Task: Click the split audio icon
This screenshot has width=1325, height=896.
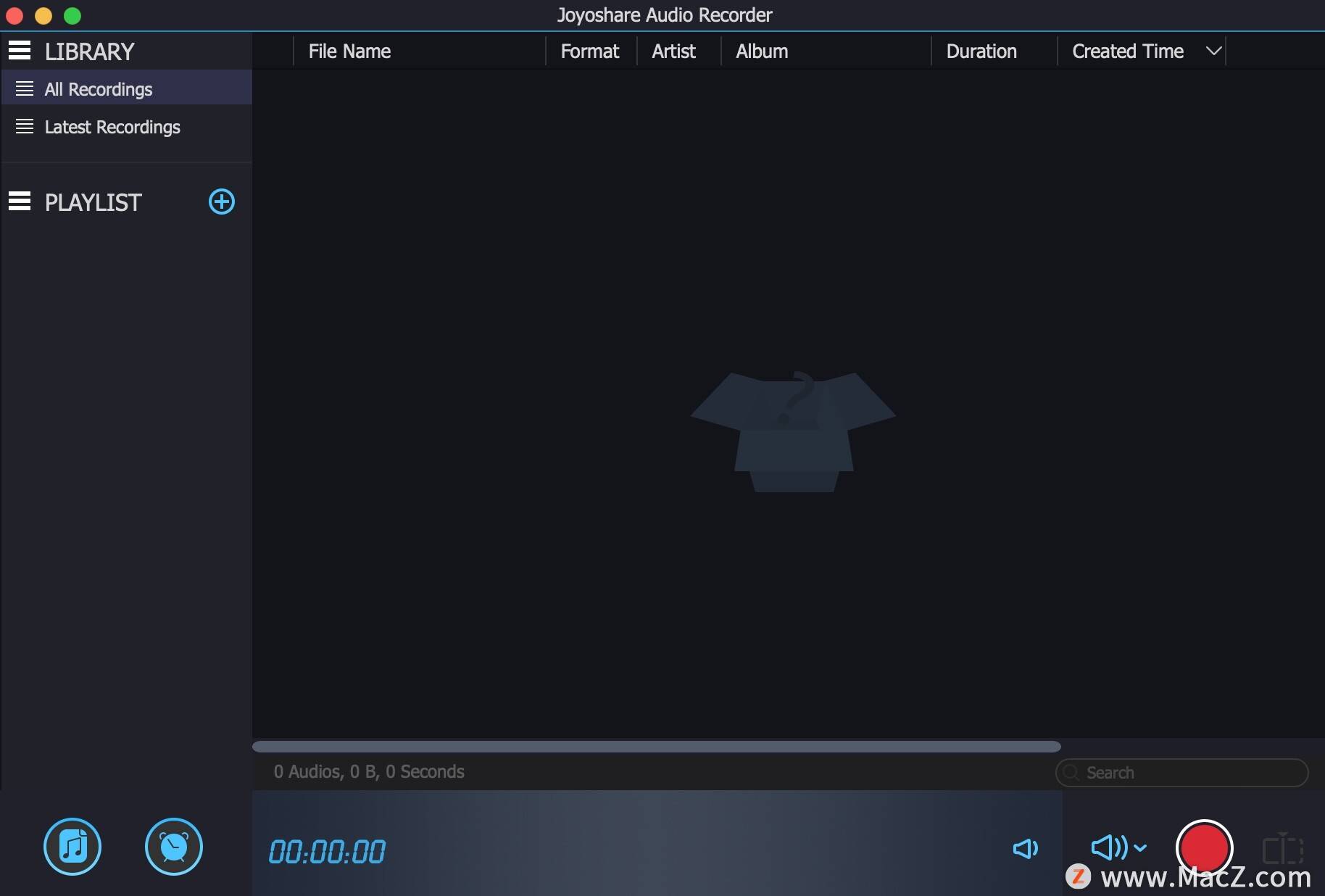Action: 1282,849
